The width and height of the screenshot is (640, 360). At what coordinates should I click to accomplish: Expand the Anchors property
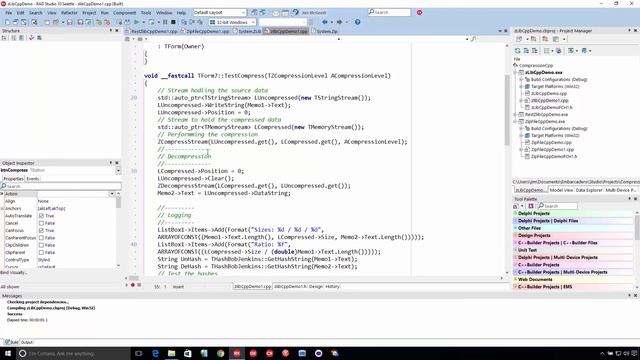click(2, 209)
